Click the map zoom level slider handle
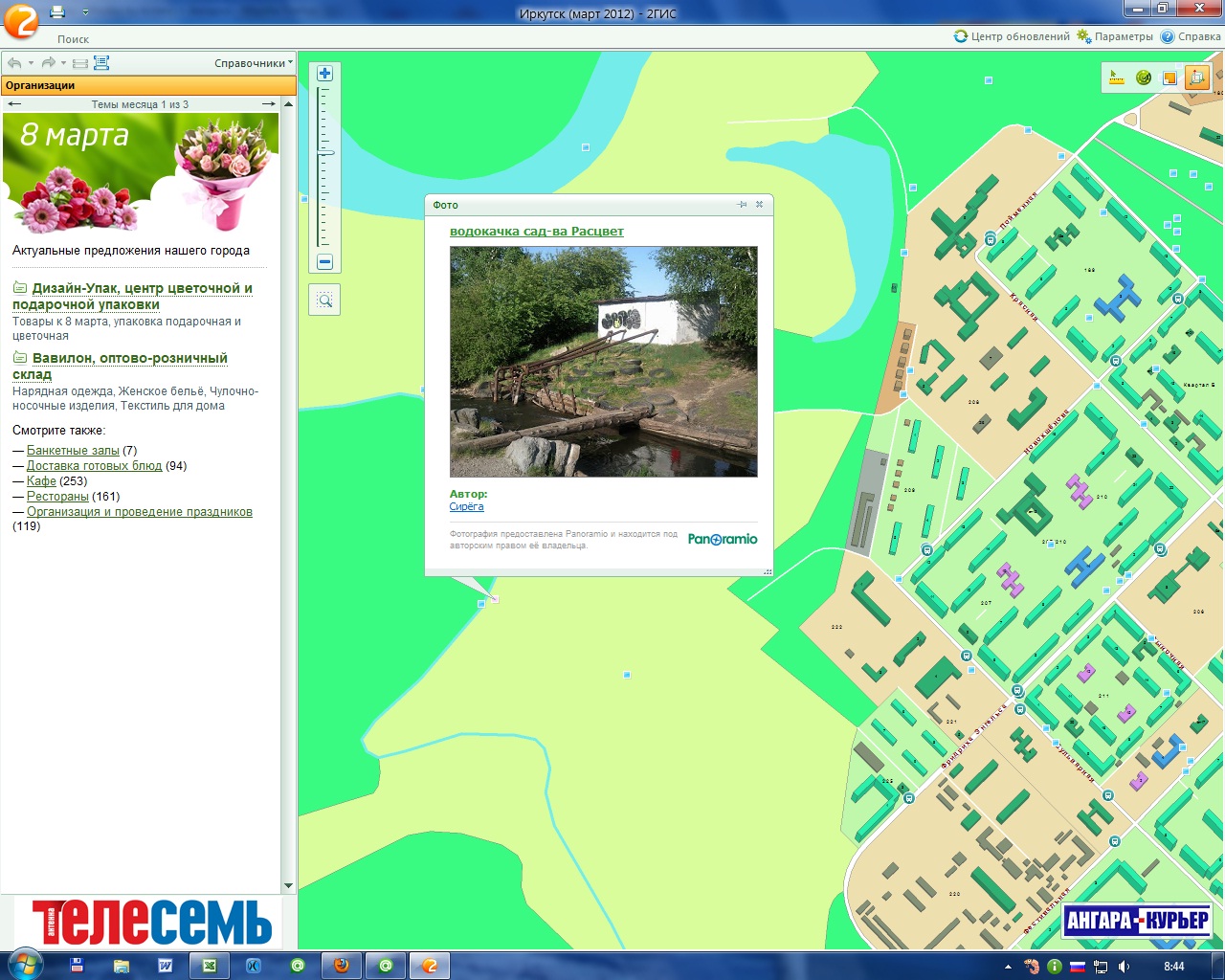Screen dimensions: 1225x980 click(x=325, y=152)
